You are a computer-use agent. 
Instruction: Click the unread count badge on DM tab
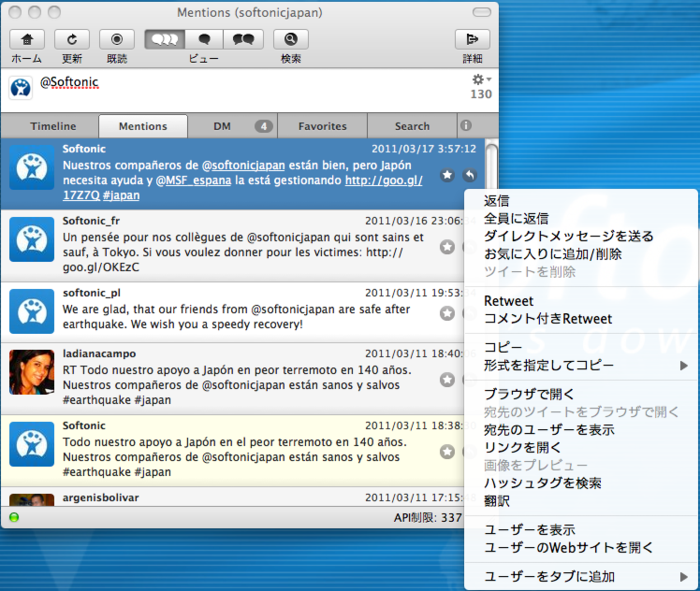click(x=263, y=126)
